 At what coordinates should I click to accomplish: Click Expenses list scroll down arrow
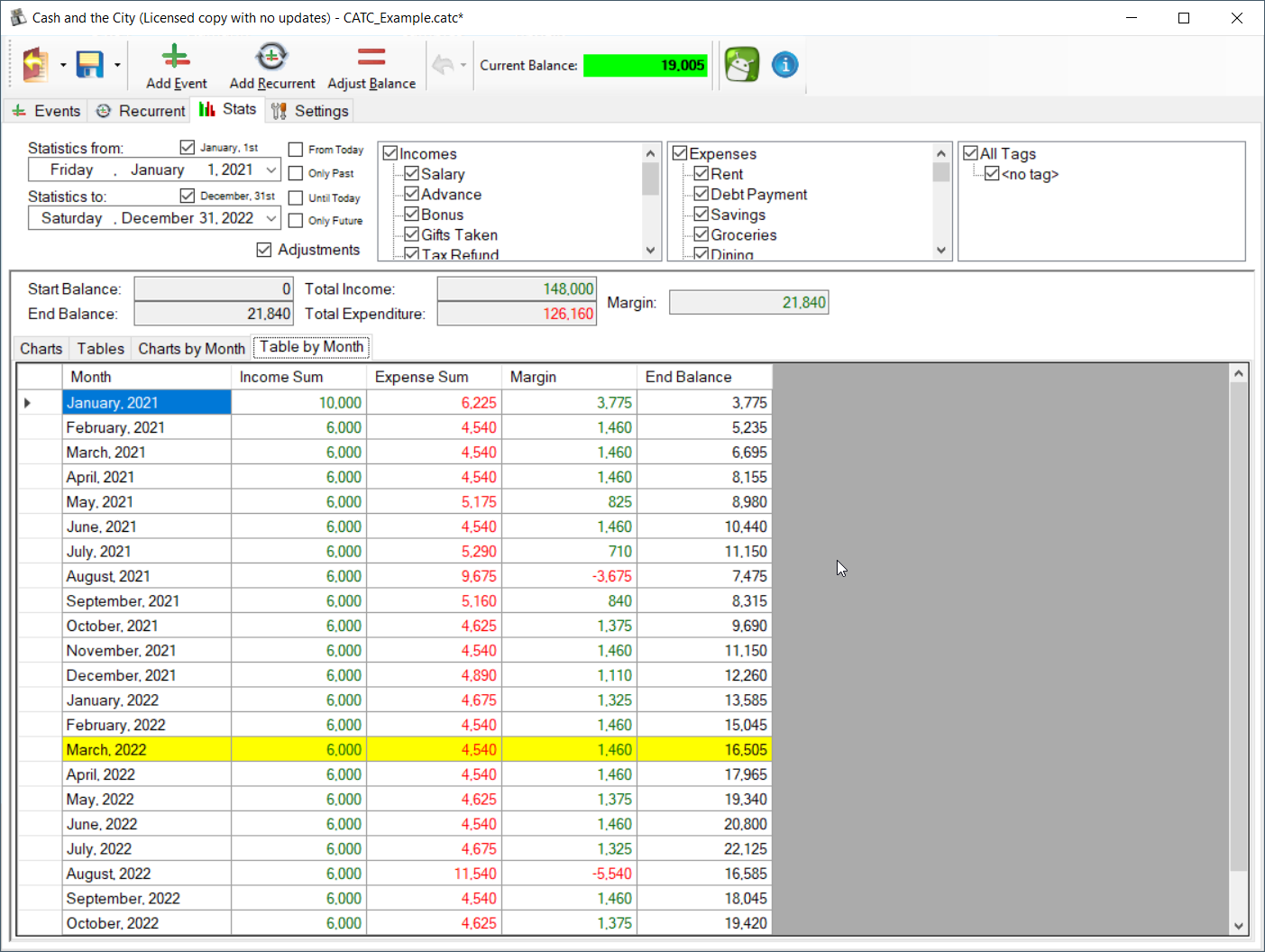[x=941, y=251]
